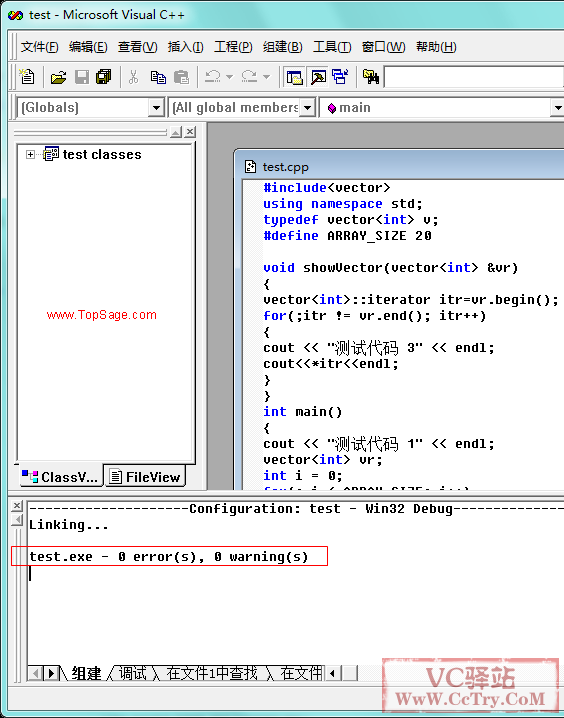564x718 pixels.
Task: Switch to the ClassView tab
Action: 61,476
